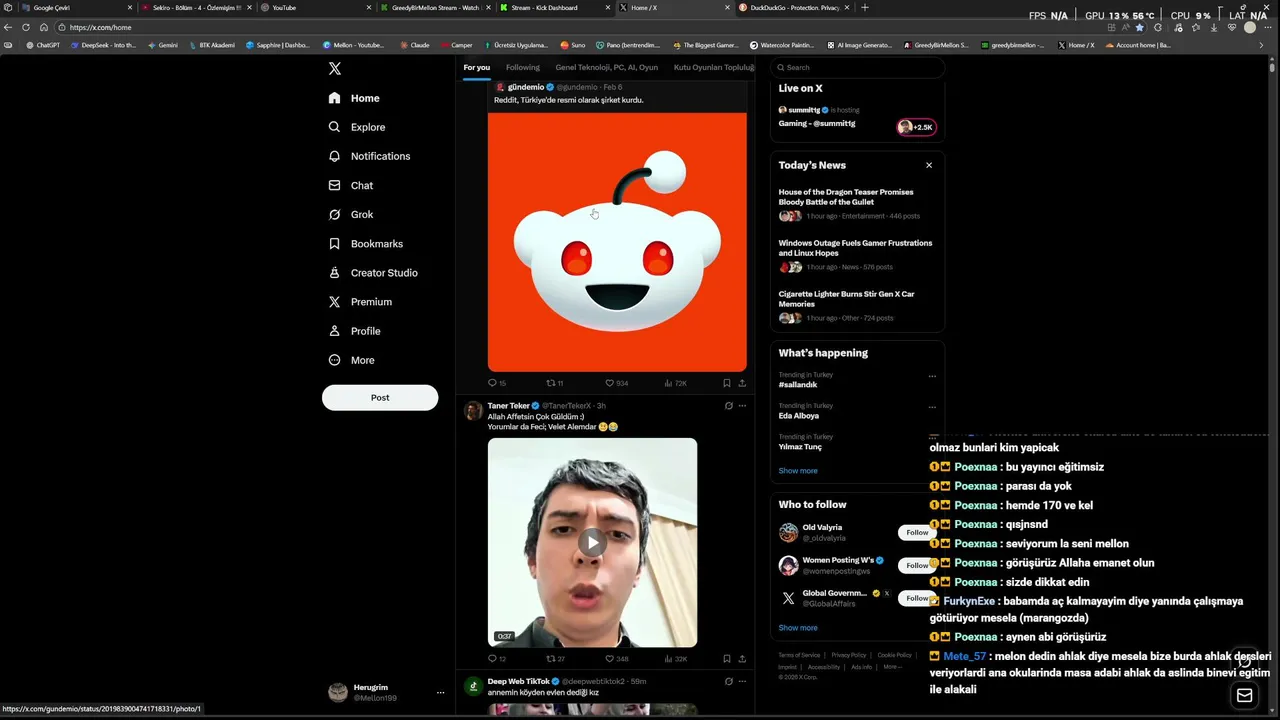View analytics of gündemio post (72K)
Viewport: 1280px width, 720px height.
point(675,383)
